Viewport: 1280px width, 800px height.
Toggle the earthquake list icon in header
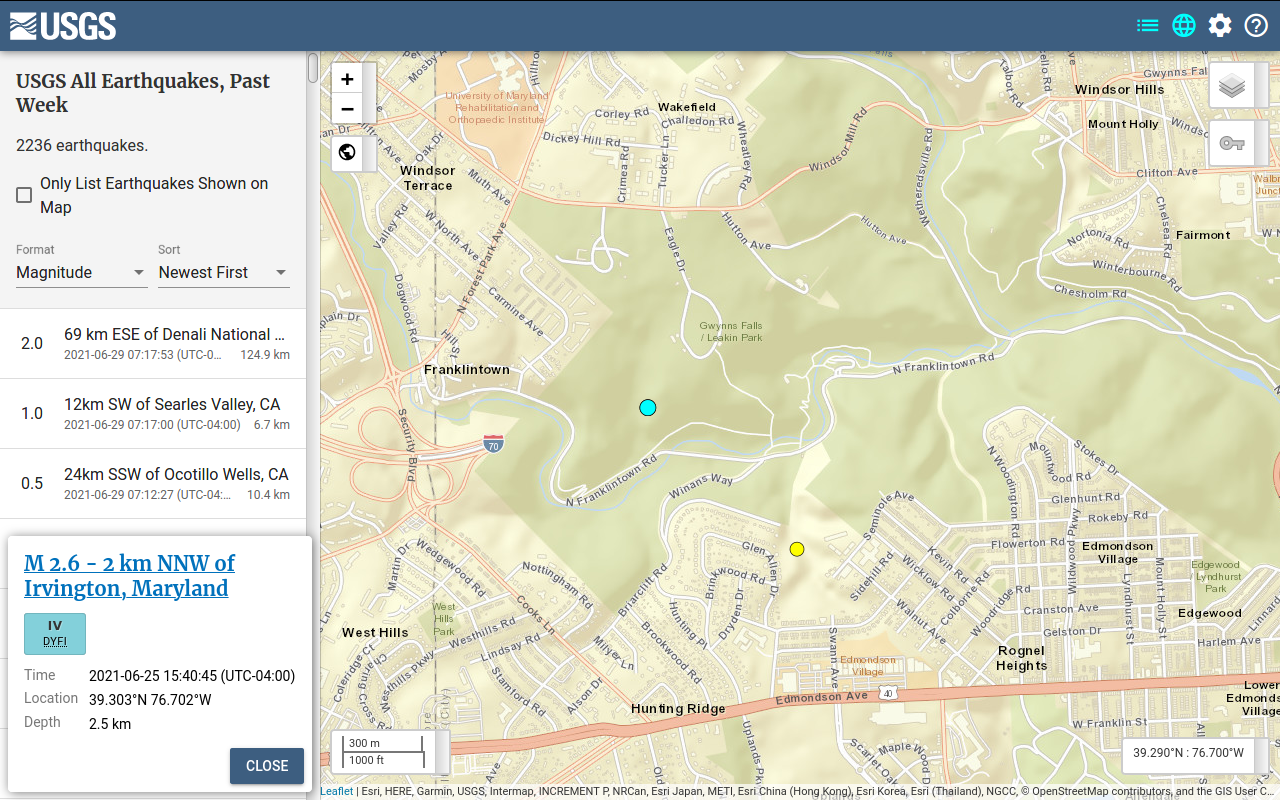coord(1148,26)
